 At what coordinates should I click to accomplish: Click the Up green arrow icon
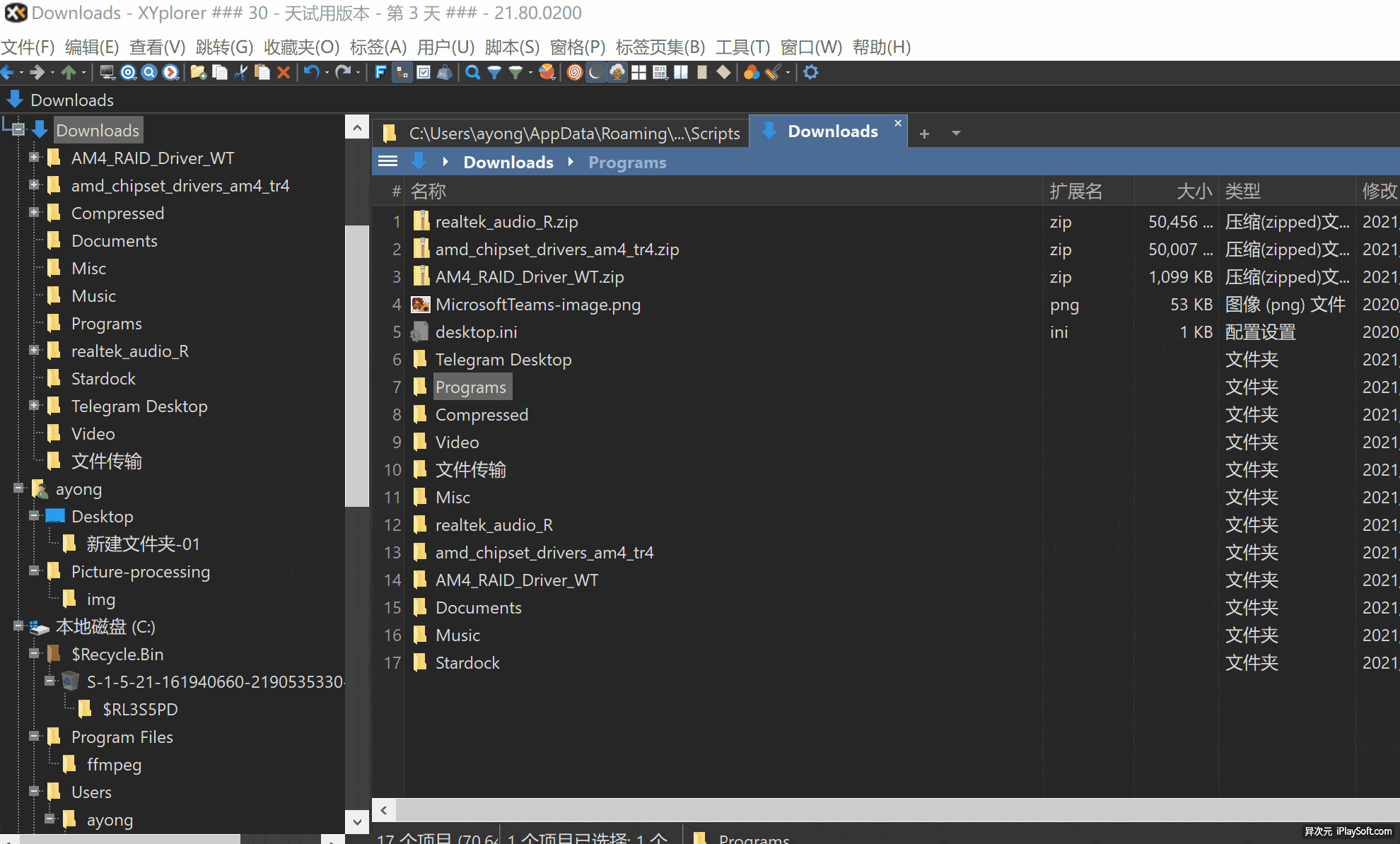point(69,72)
